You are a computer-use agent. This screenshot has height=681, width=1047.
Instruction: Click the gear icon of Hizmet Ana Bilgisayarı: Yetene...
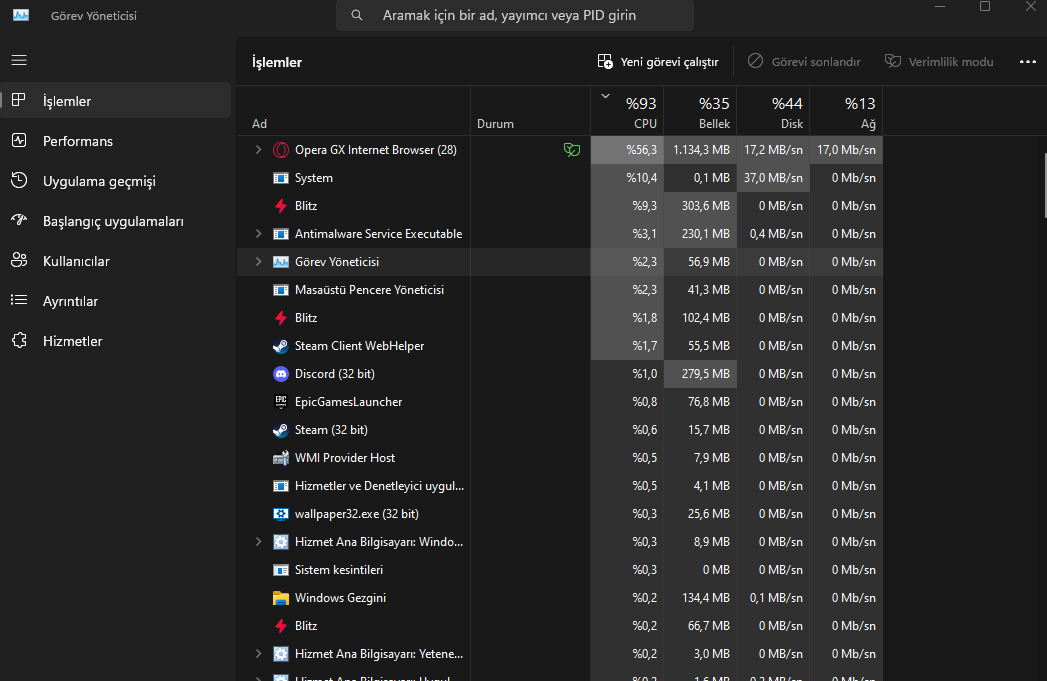281,654
